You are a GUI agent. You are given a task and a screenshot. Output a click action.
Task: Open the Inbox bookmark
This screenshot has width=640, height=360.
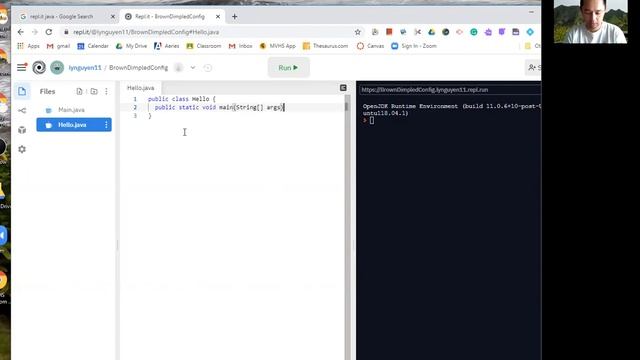240,46
